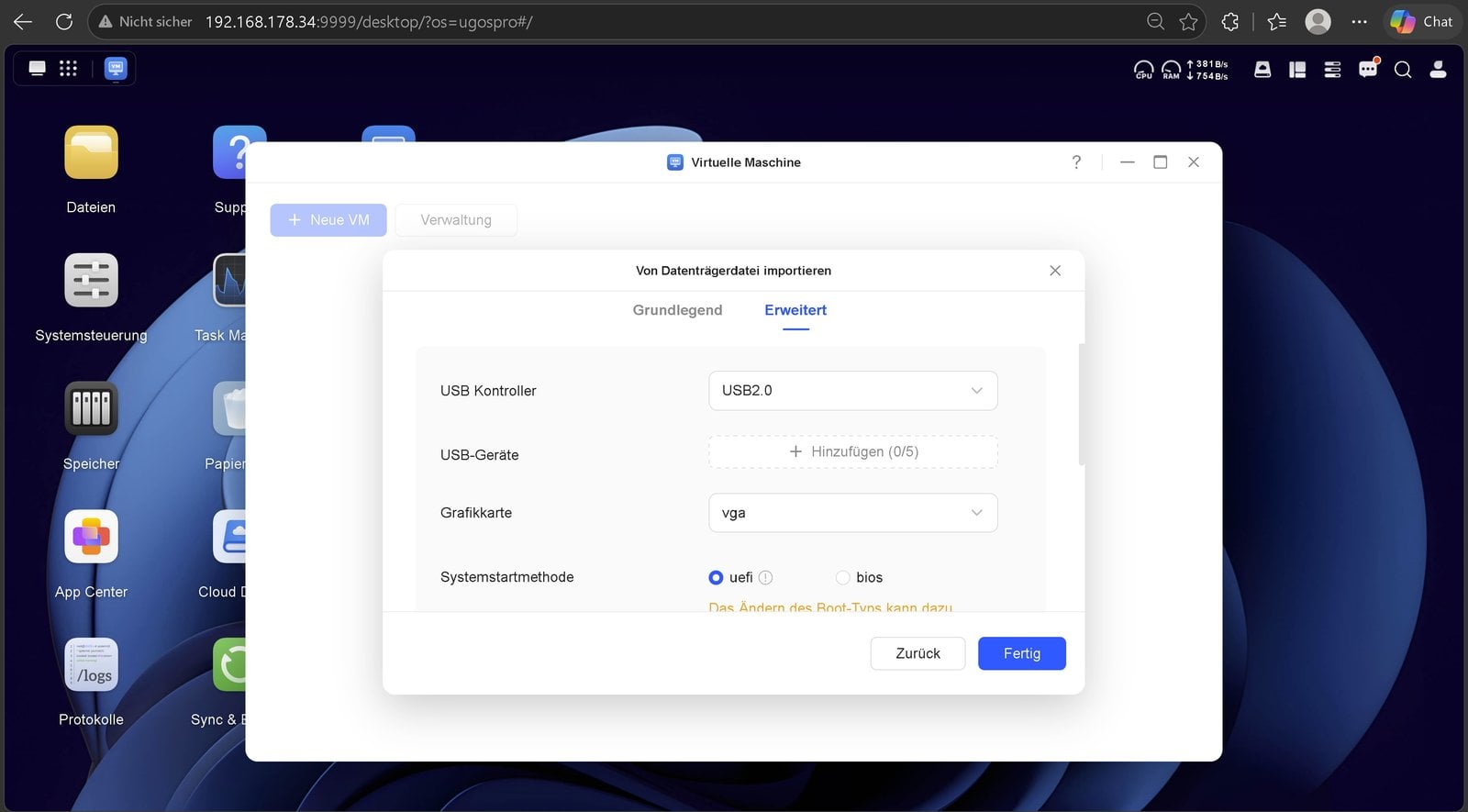Click the dialog's vertical scrollbar
The width and height of the screenshot is (1468, 812).
pos(1082,405)
